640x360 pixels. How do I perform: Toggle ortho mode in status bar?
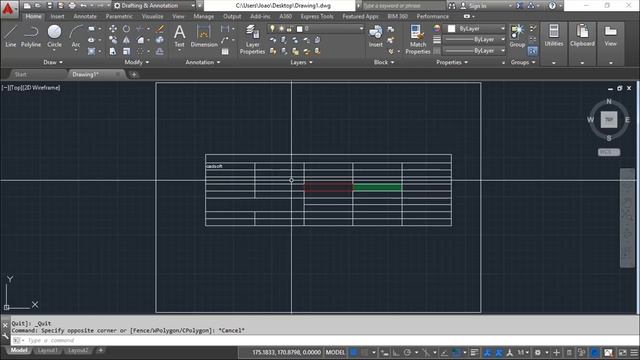[x=396, y=352]
